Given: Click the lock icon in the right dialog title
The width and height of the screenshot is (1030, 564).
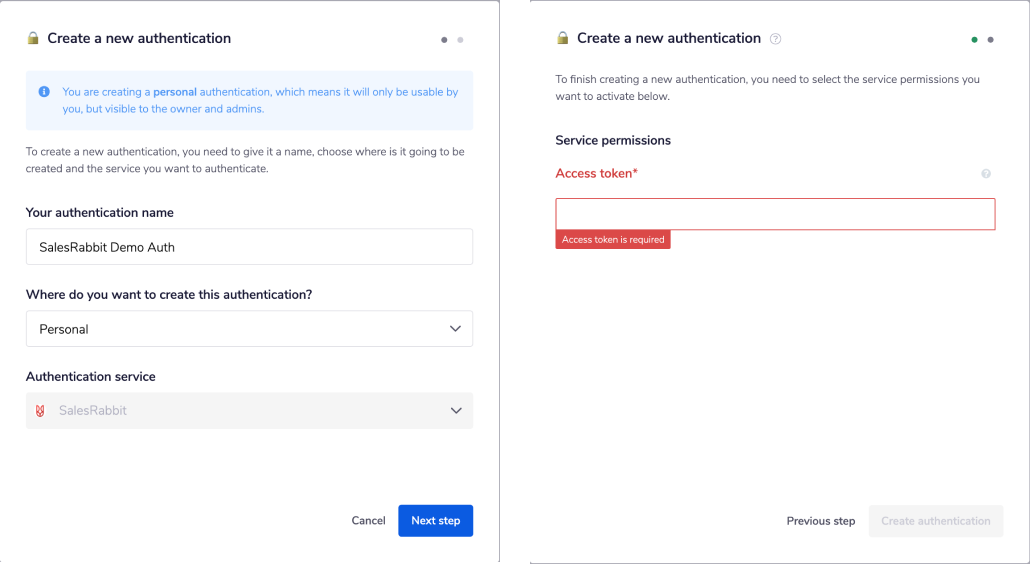Looking at the screenshot, I should (563, 39).
